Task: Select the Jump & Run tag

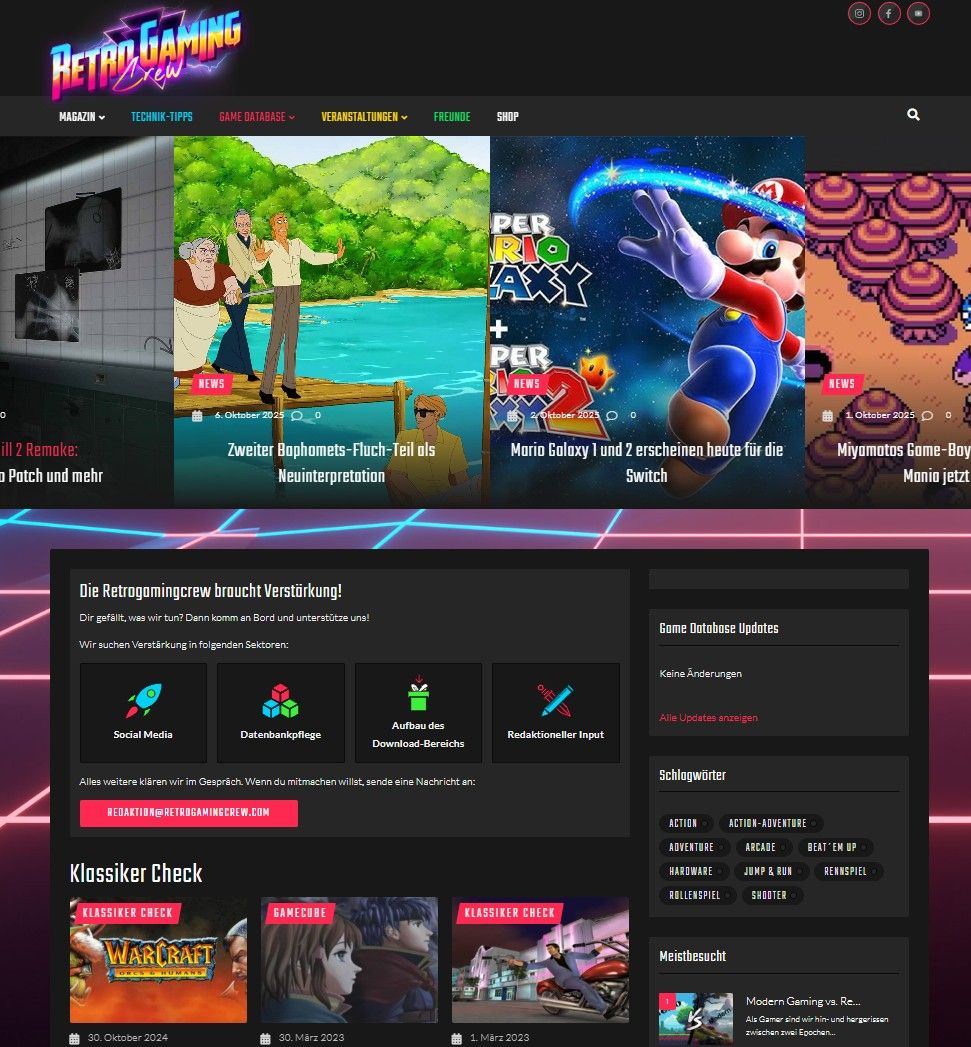Action: tap(767, 871)
